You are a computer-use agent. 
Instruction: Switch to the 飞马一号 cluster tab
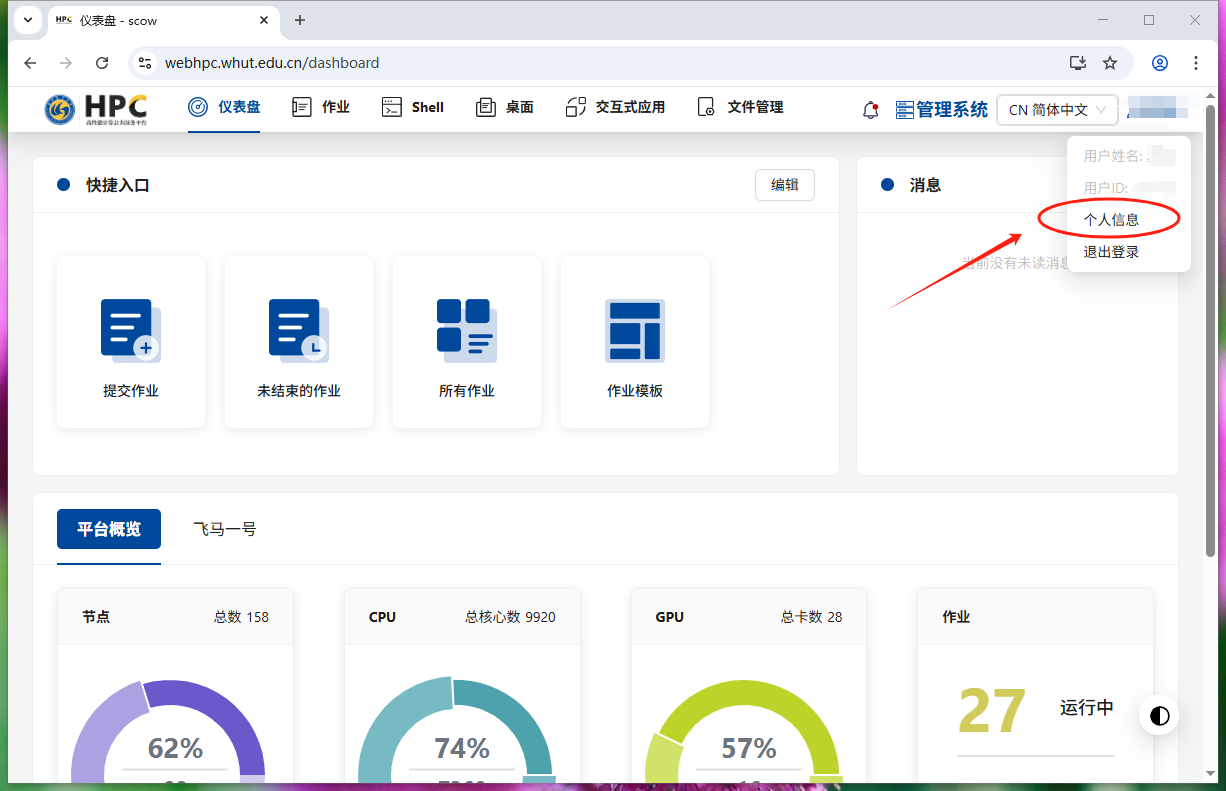tap(225, 529)
